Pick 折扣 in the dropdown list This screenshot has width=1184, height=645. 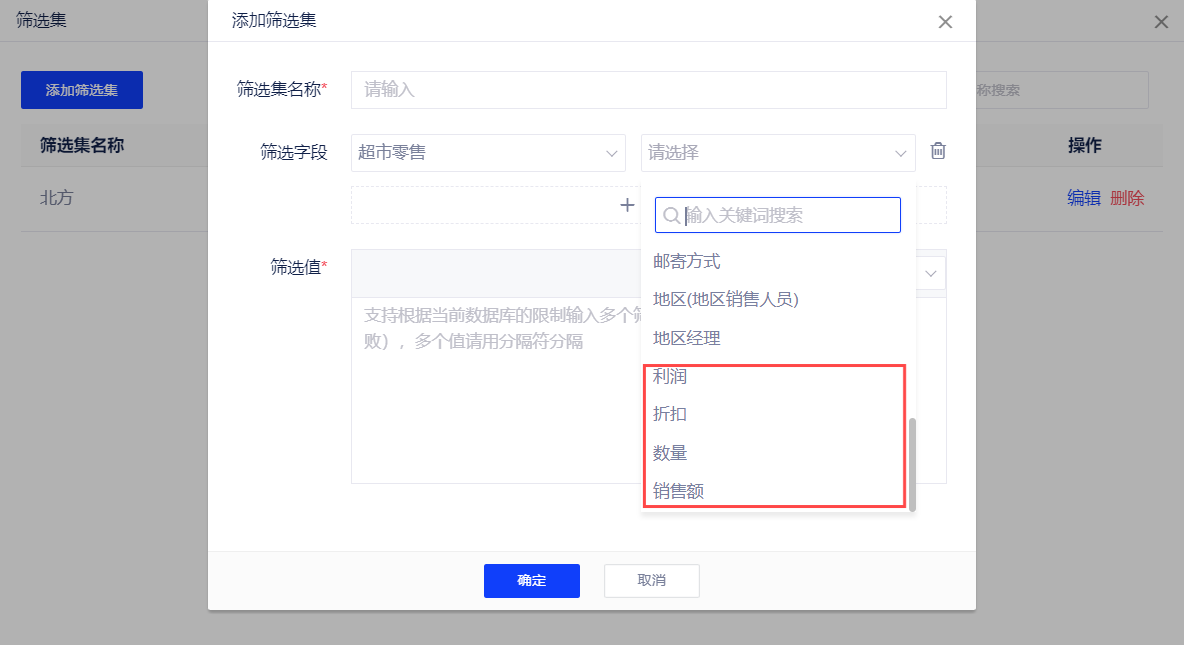670,415
